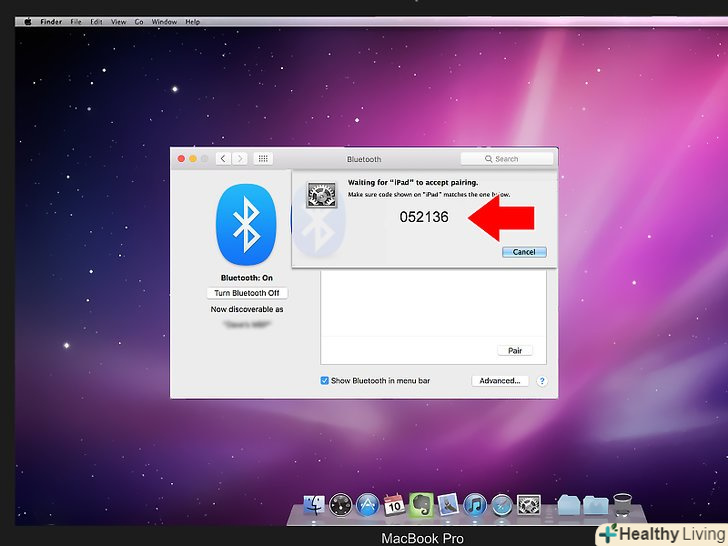
Task: Minimize the Bluetooth window with yellow button
Action: tap(193, 159)
